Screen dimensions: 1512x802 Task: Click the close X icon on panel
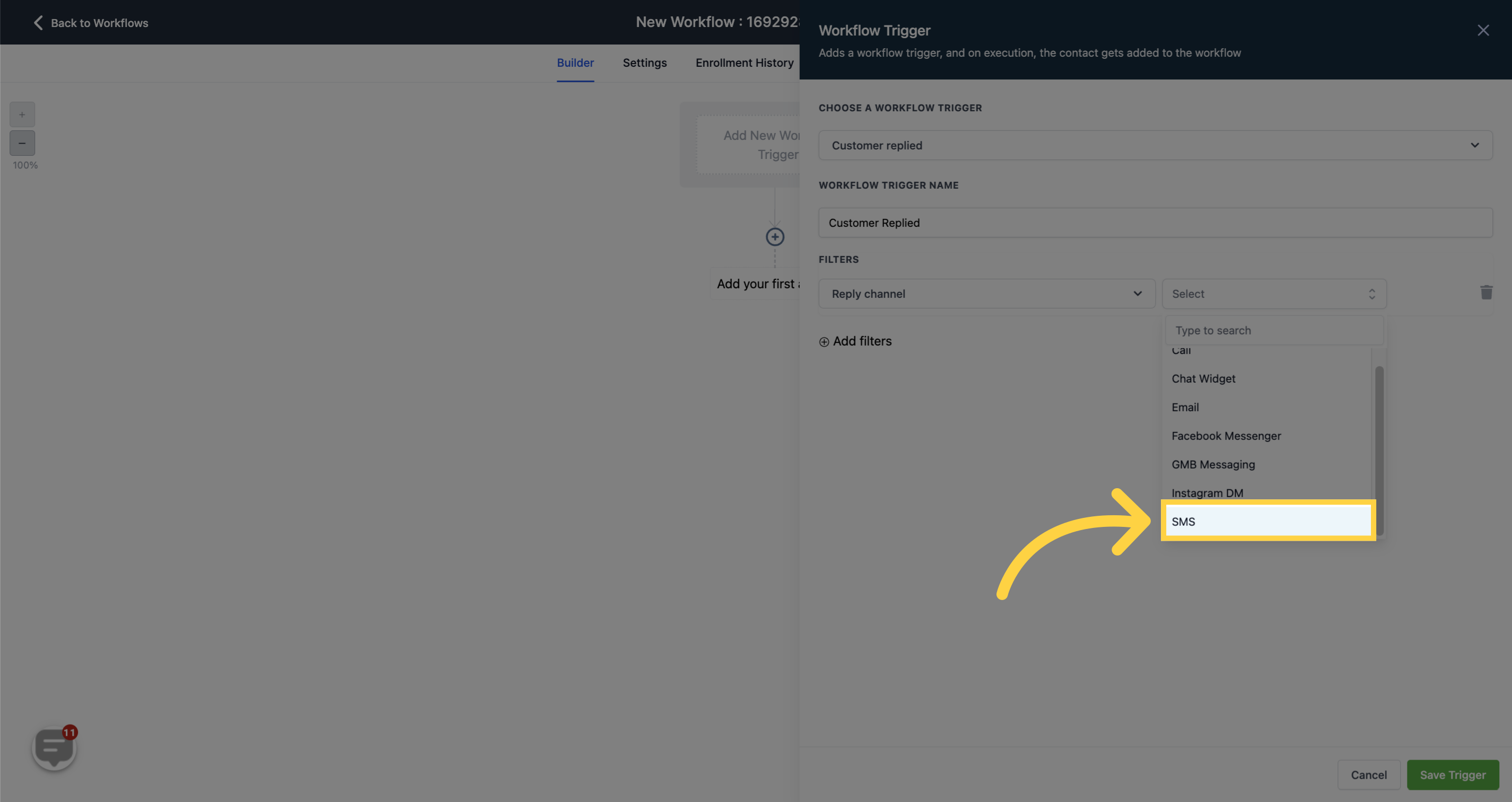coord(1483,30)
